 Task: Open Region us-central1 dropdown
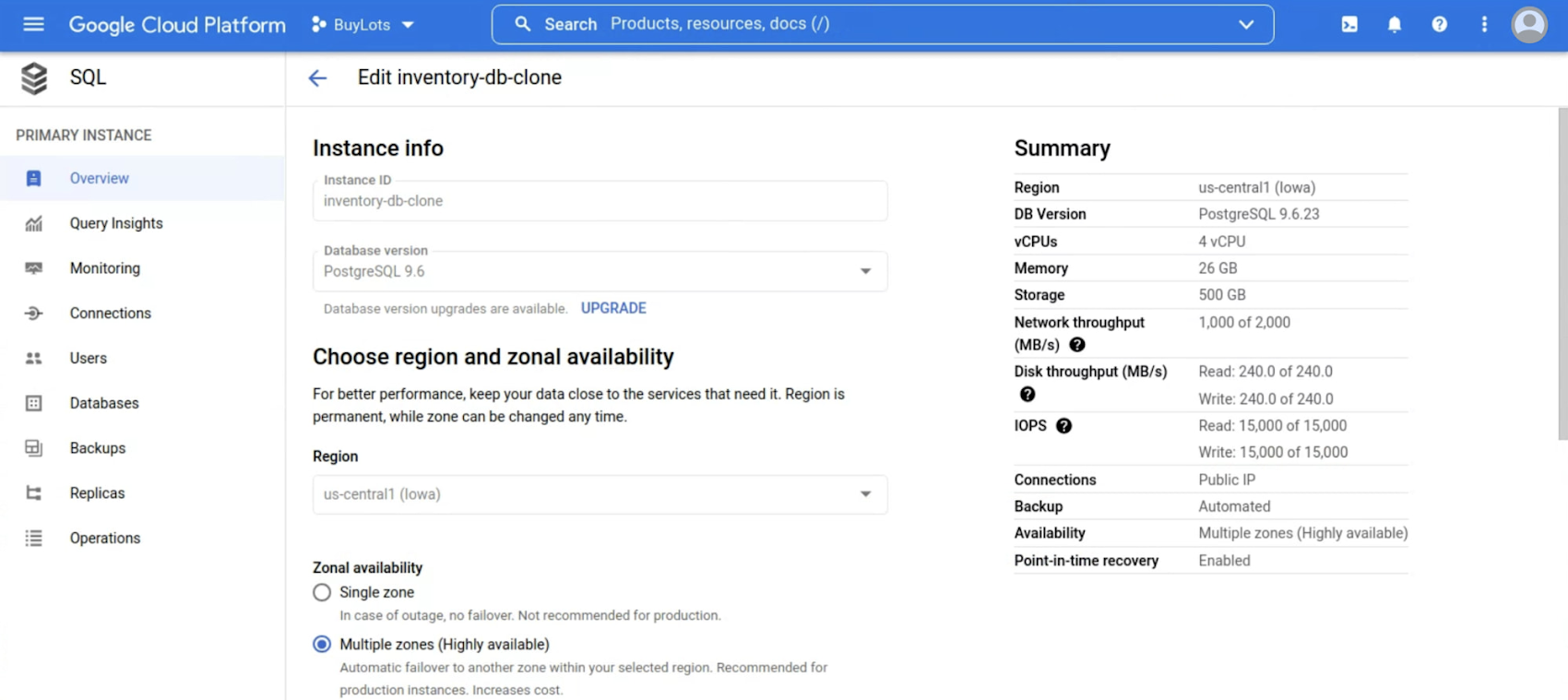[600, 494]
